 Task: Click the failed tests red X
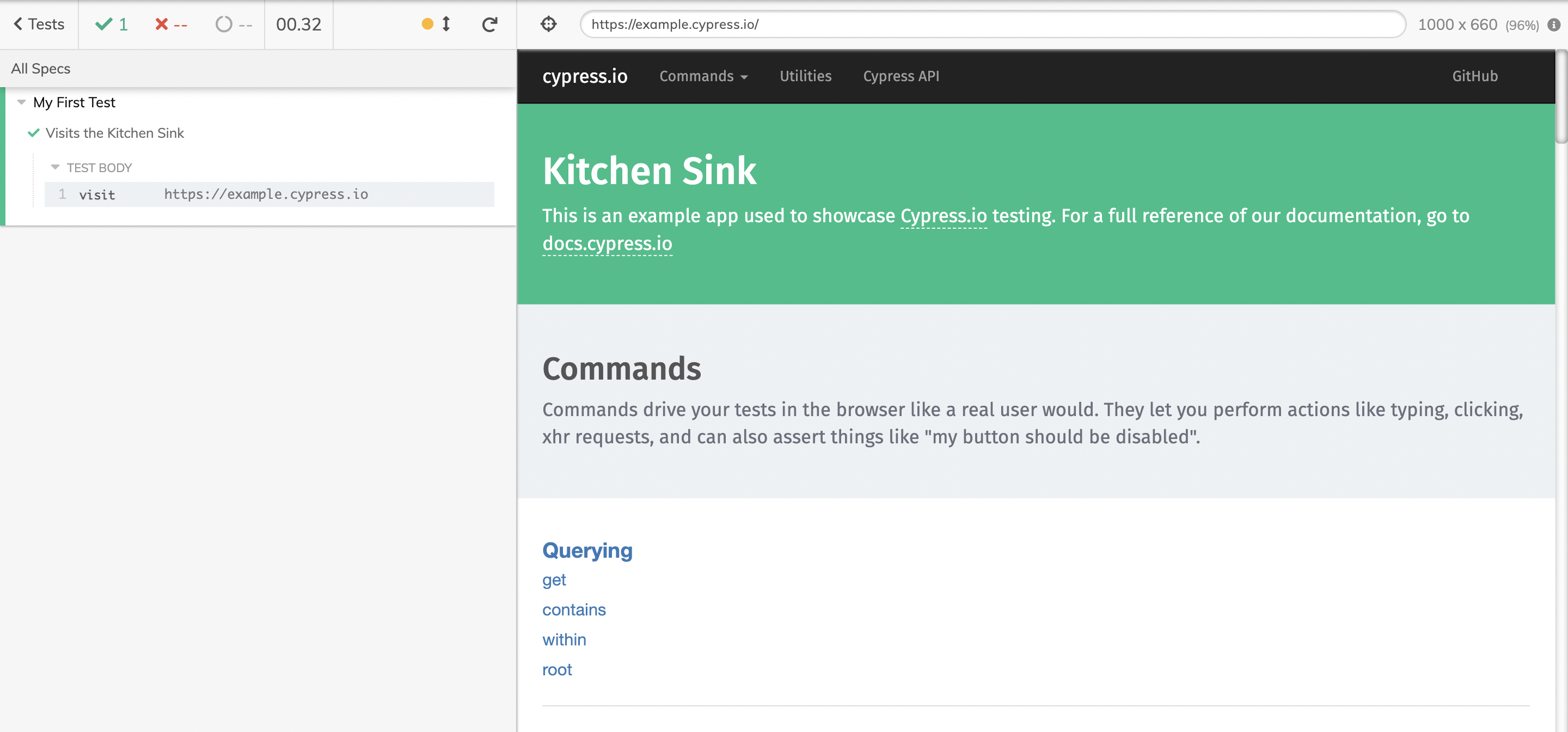pyautogui.click(x=161, y=25)
